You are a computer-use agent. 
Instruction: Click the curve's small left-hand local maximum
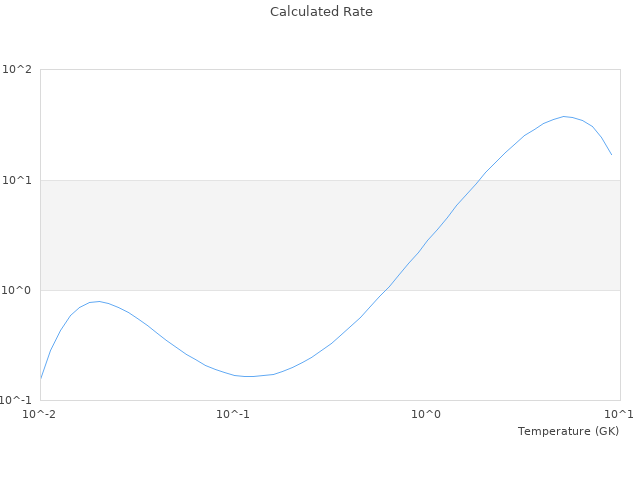(x=98, y=301)
